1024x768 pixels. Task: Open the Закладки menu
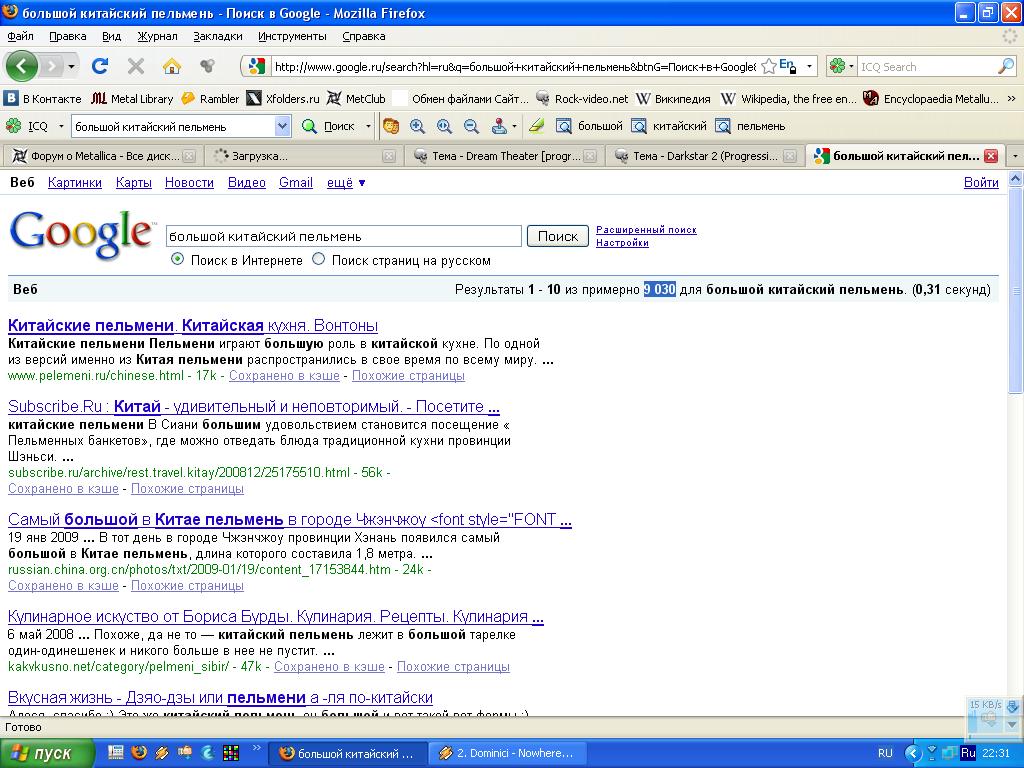coord(217,36)
